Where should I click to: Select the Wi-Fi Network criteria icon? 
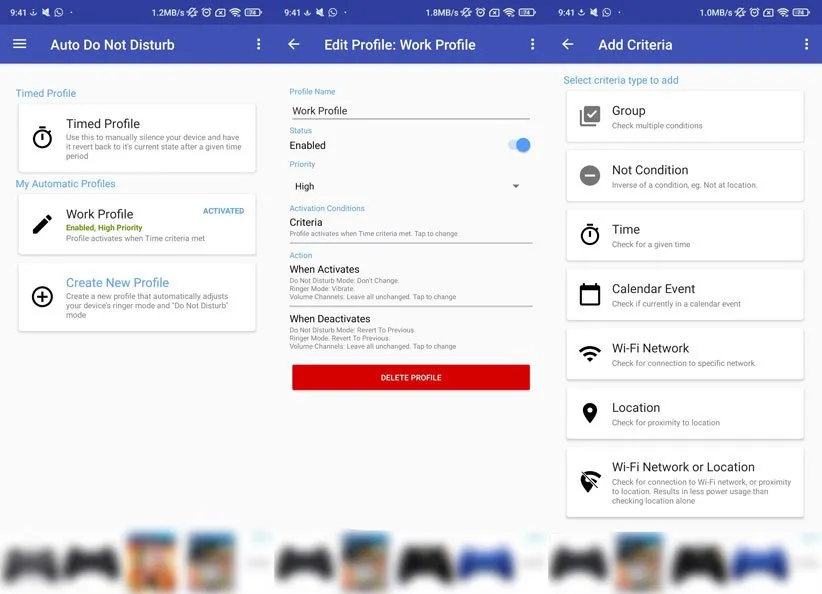point(590,354)
